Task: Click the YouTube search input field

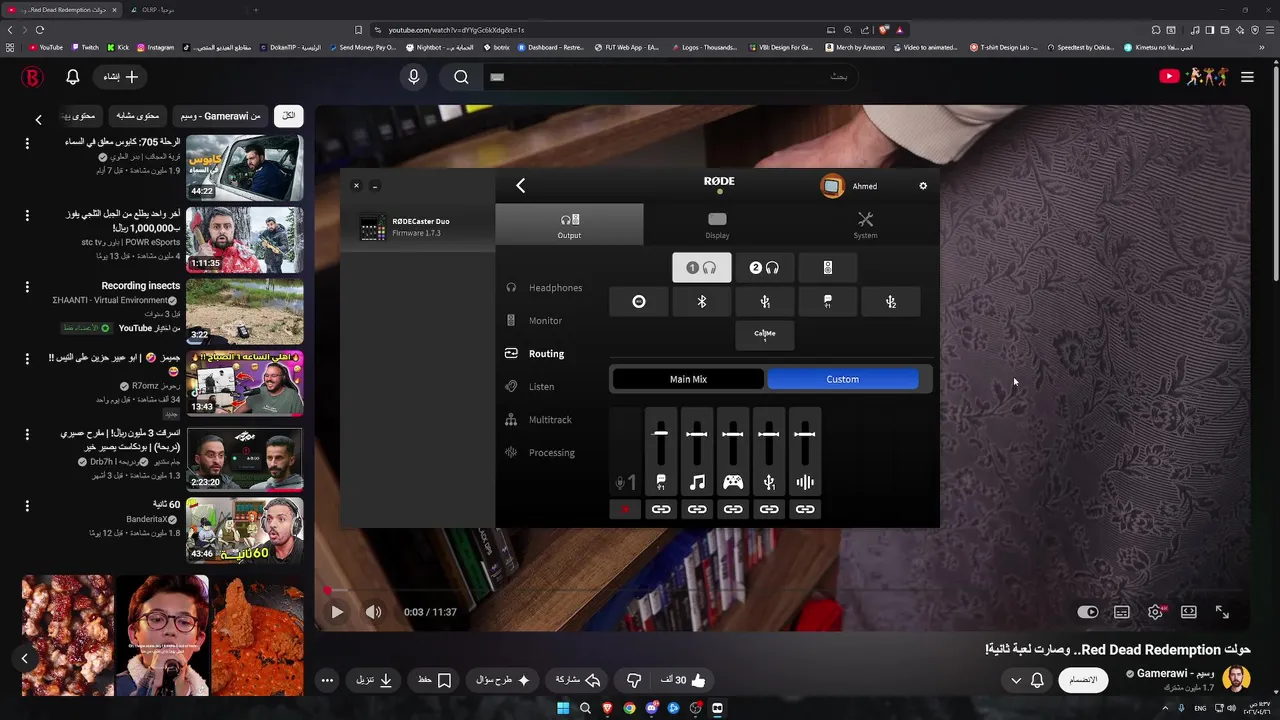Action: point(670,77)
